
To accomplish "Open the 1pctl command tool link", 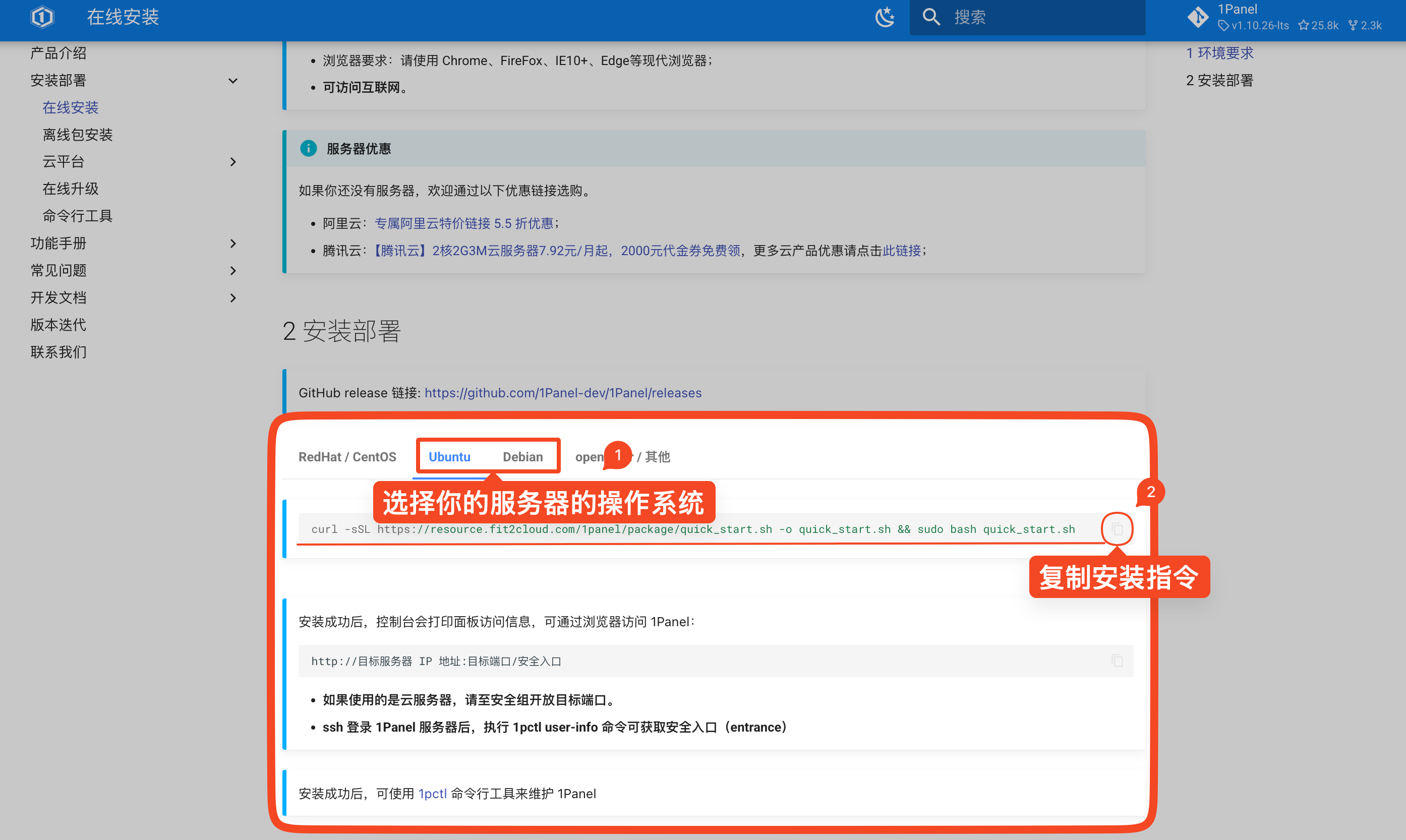I will point(433,794).
